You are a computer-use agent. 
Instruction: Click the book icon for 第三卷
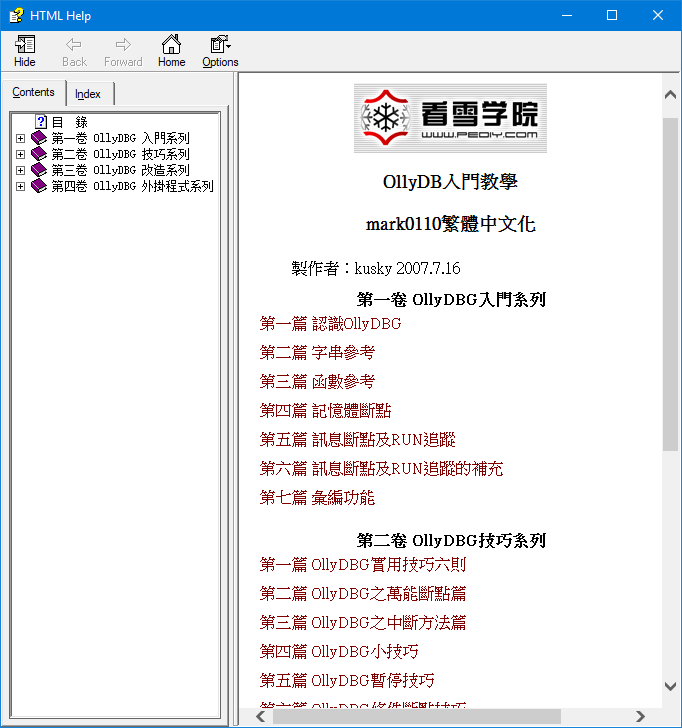39,170
